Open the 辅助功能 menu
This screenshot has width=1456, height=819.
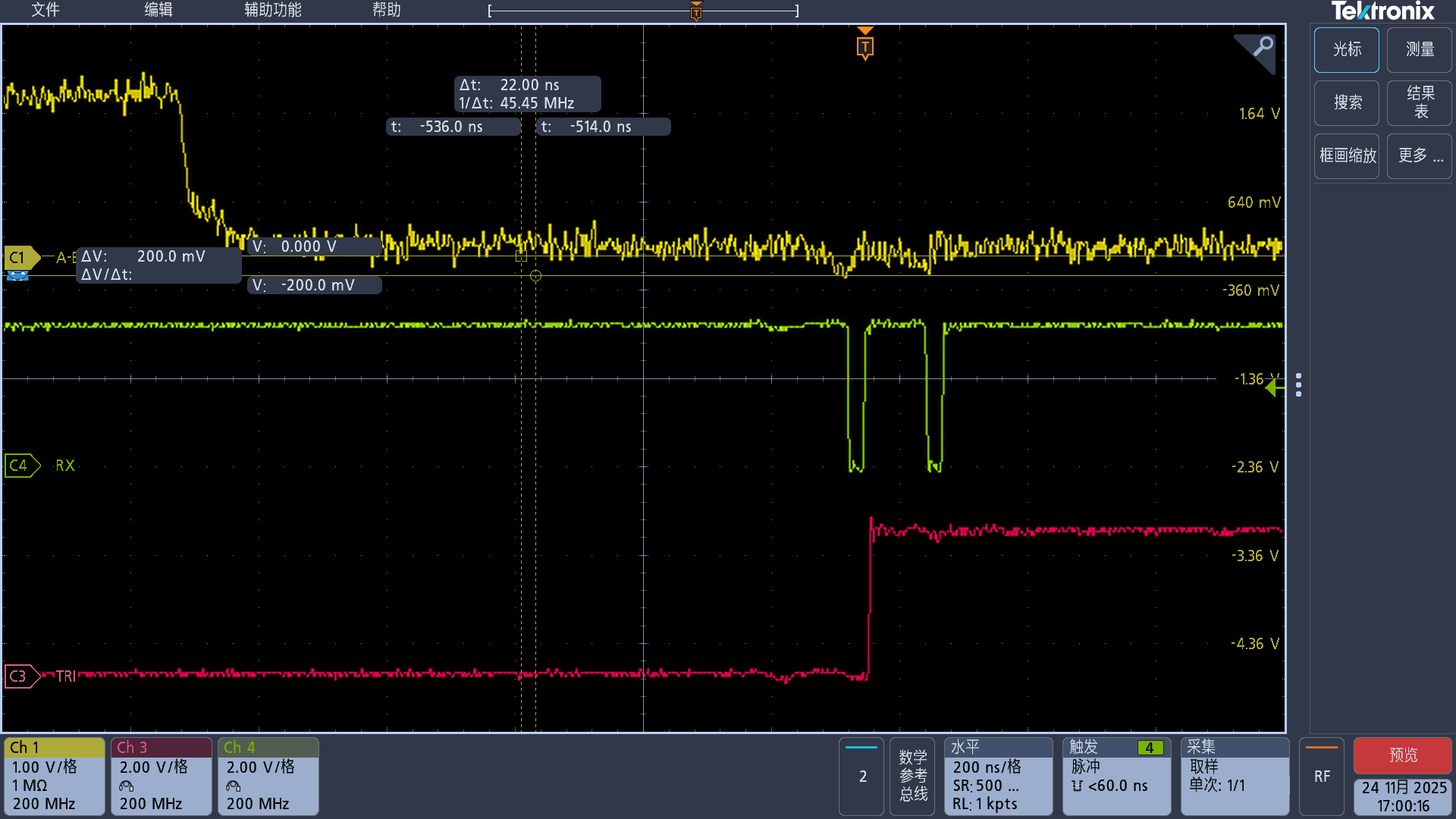pos(273,10)
